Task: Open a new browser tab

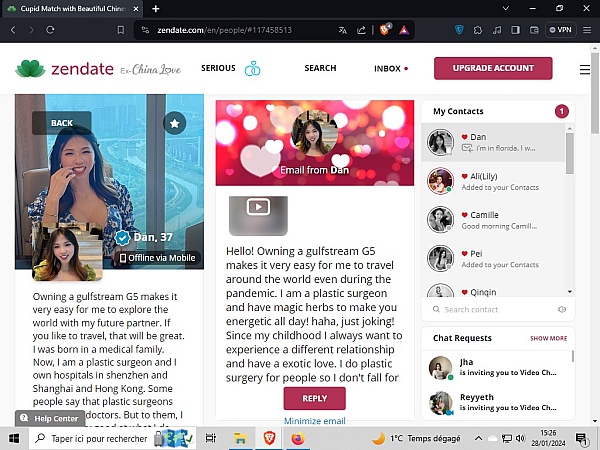Action: 156,8
